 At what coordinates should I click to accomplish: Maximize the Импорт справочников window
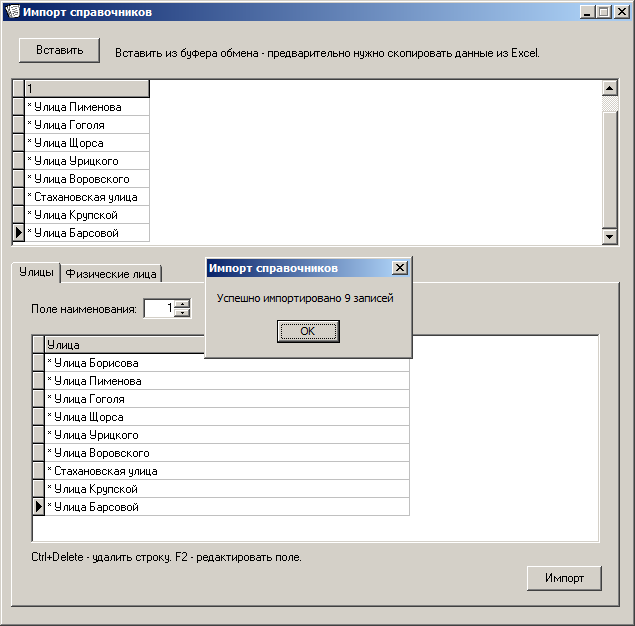[603, 12]
